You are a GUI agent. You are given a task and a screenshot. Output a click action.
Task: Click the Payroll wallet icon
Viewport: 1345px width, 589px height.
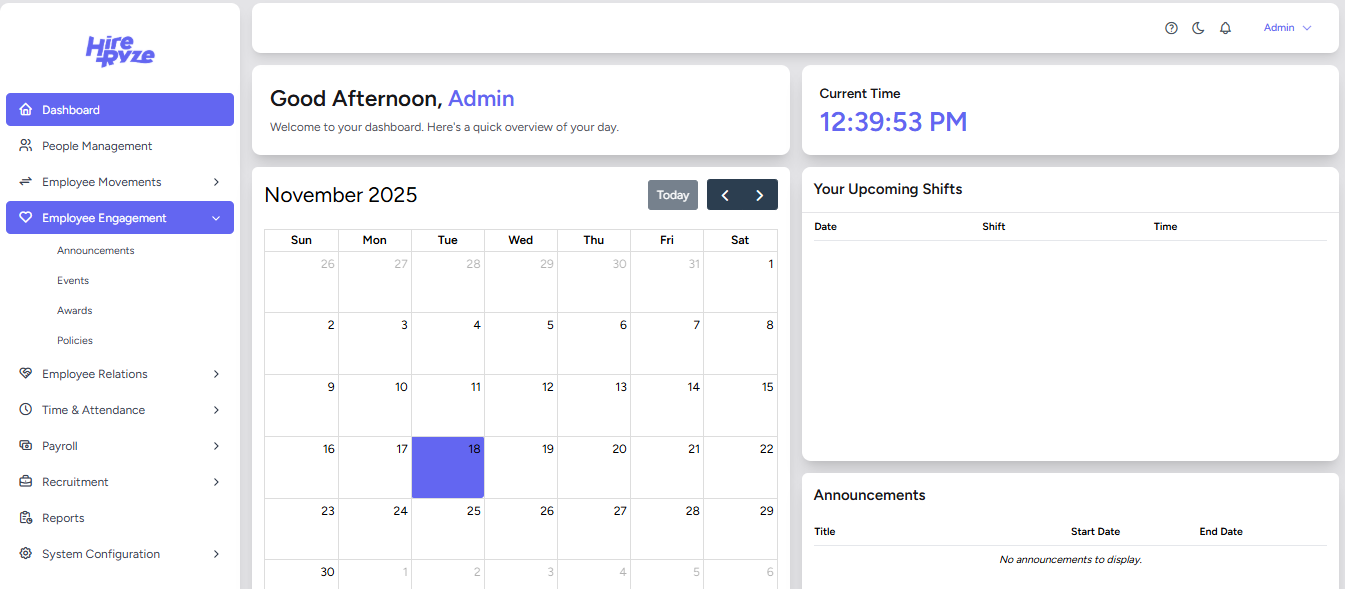[x=26, y=446]
